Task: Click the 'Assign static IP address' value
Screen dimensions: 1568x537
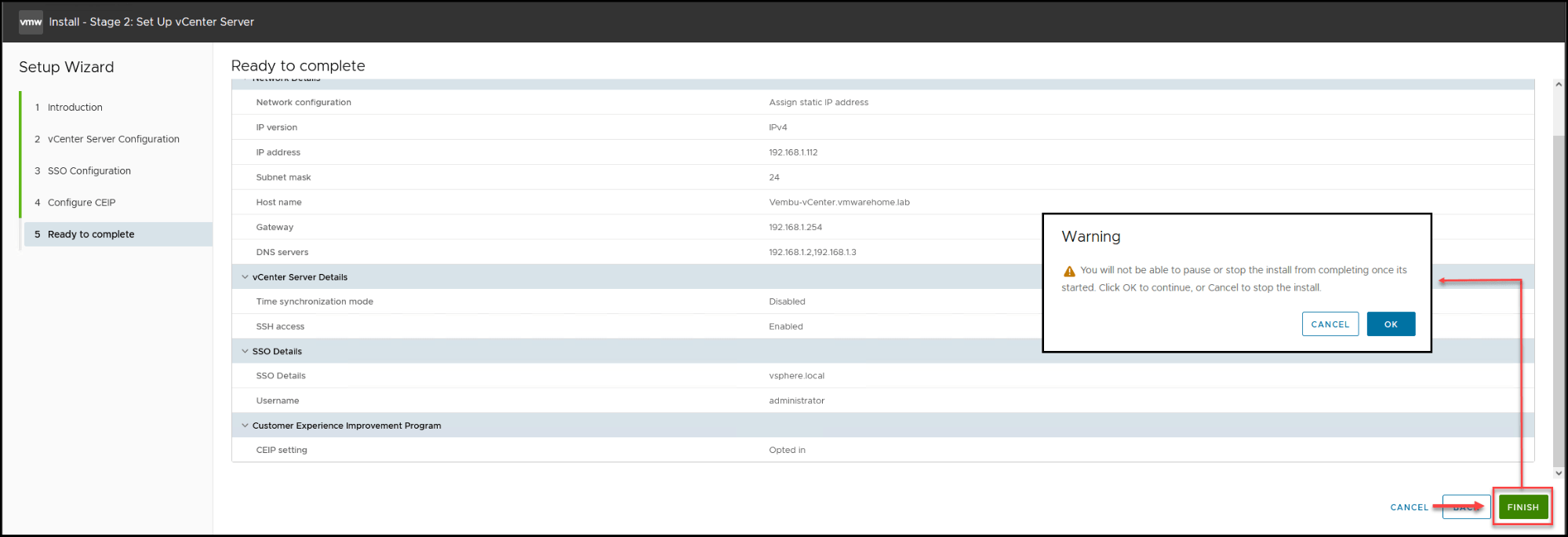Action: pos(818,103)
